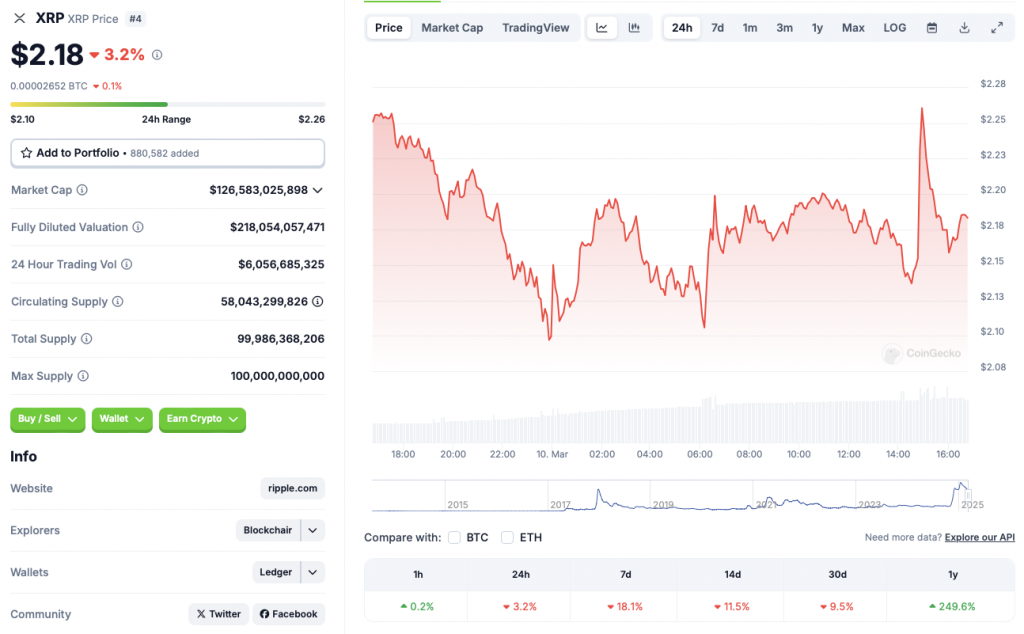Open XRP Facebook community page
This screenshot has height=634, width=1024.
pyautogui.click(x=288, y=614)
